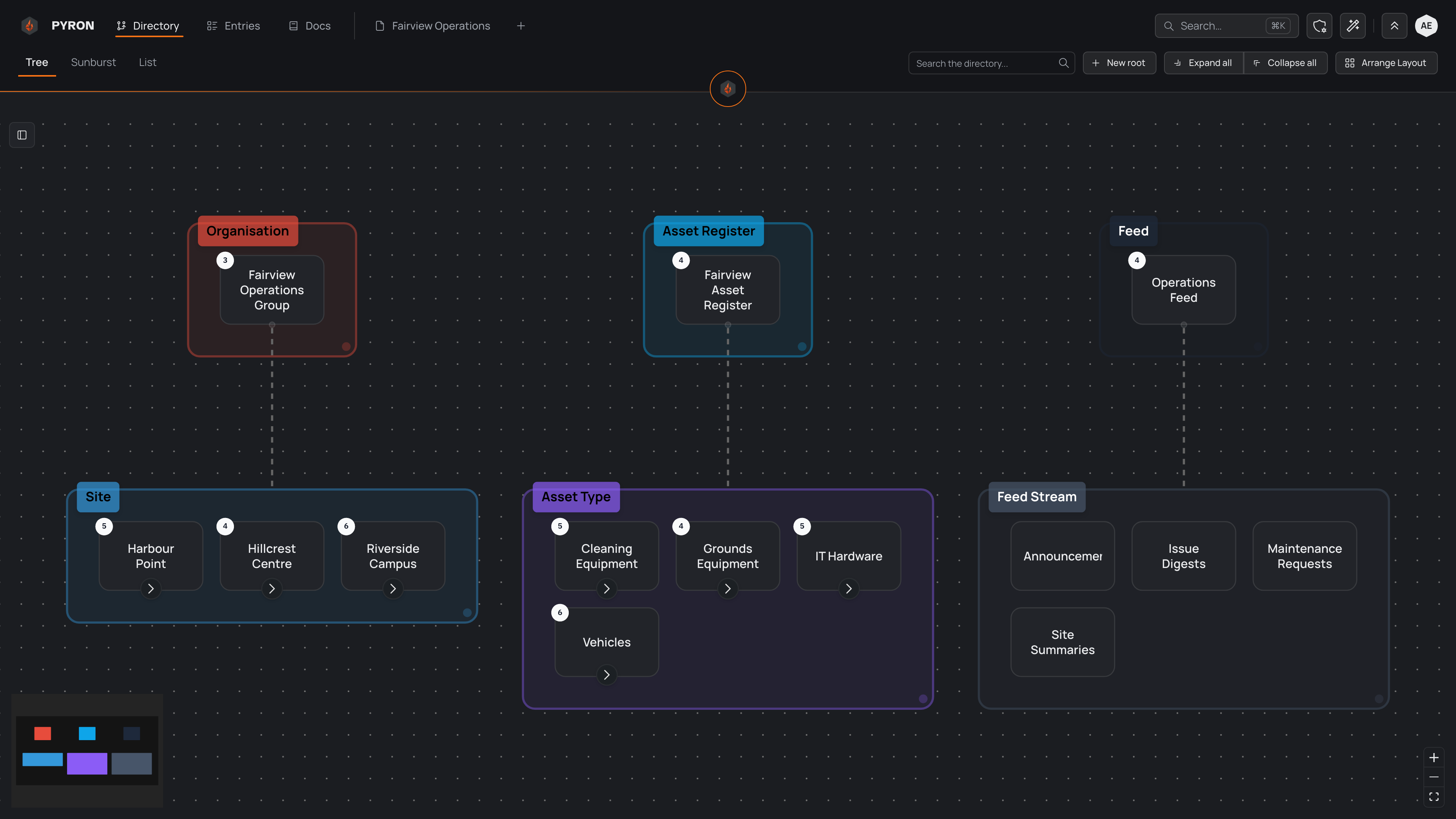
Task: Zoom in on the canvas
Action: click(1434, 758)
